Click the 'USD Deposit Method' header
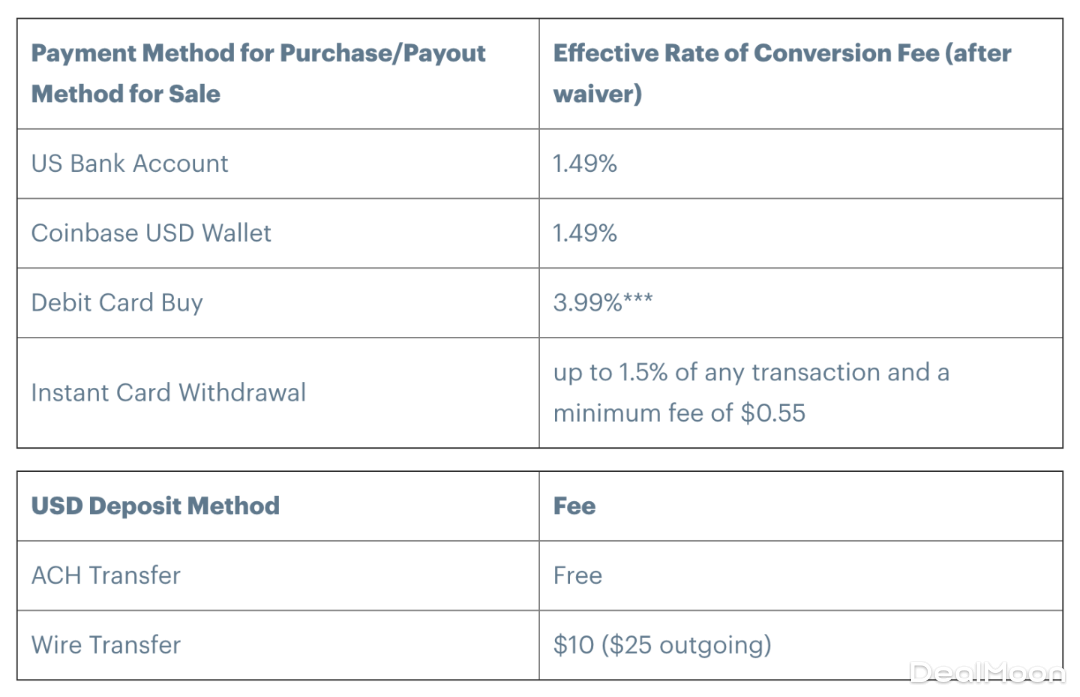 click(x=155, y=506)
